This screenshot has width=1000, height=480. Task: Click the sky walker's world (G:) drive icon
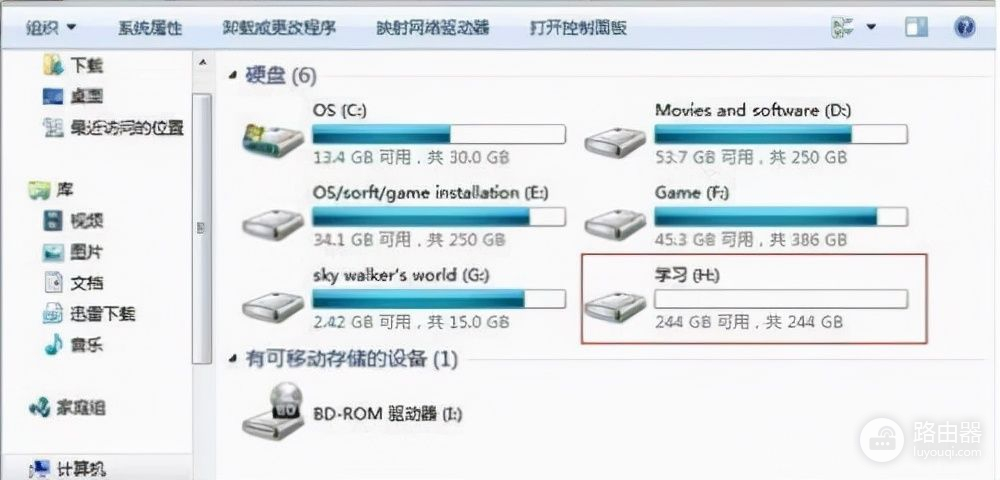tap(274, 306)
